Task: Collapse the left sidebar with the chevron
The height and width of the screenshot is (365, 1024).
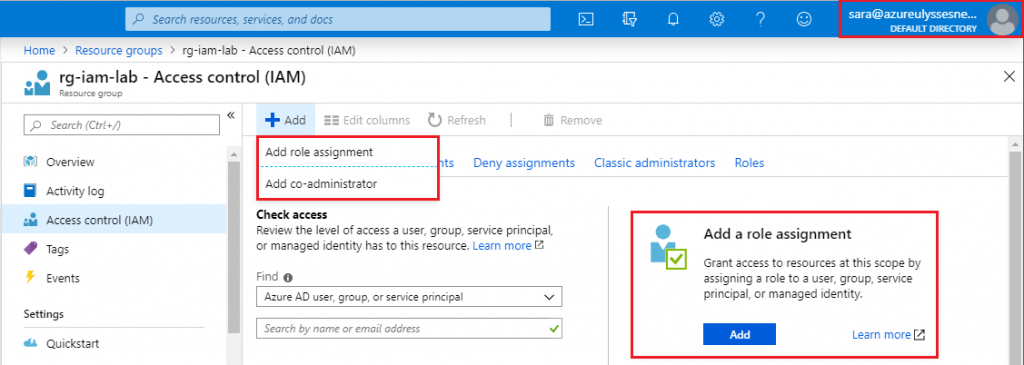Action: click(231, 116)
